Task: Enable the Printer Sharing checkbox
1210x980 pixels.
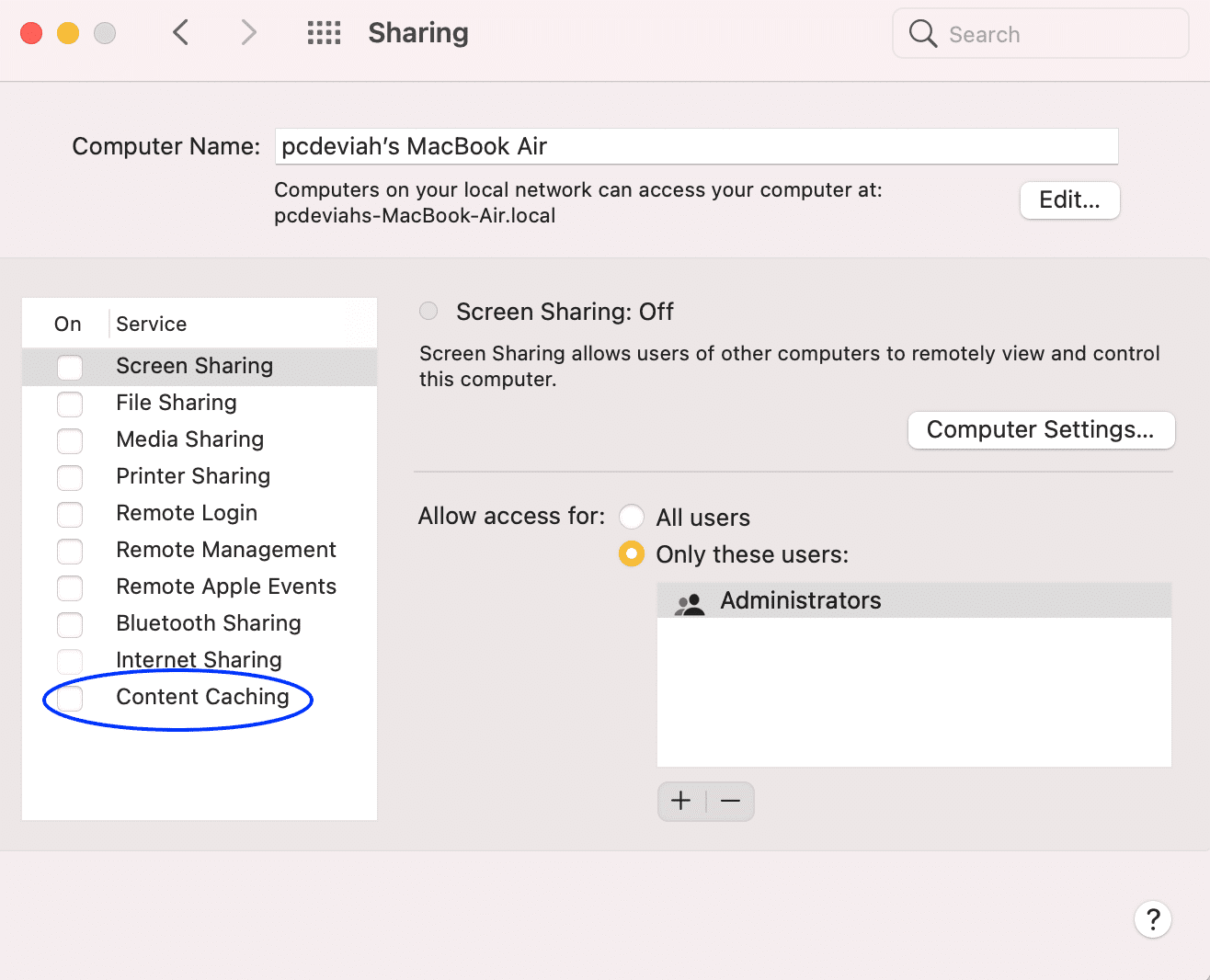Action: click(x=70, y=477)
